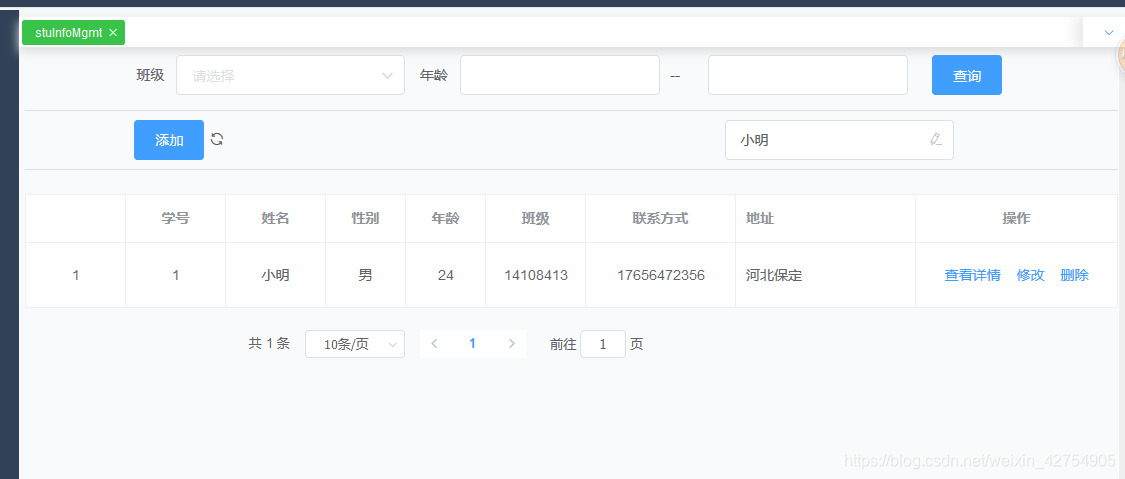
Task: Open 查看详情 for 小明
Action: click(972, 275)
